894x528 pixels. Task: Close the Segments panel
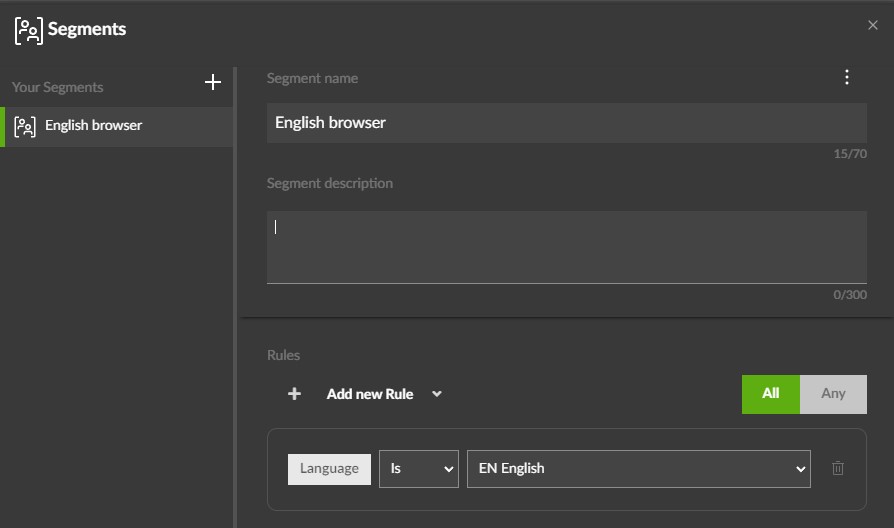point(873,26)
